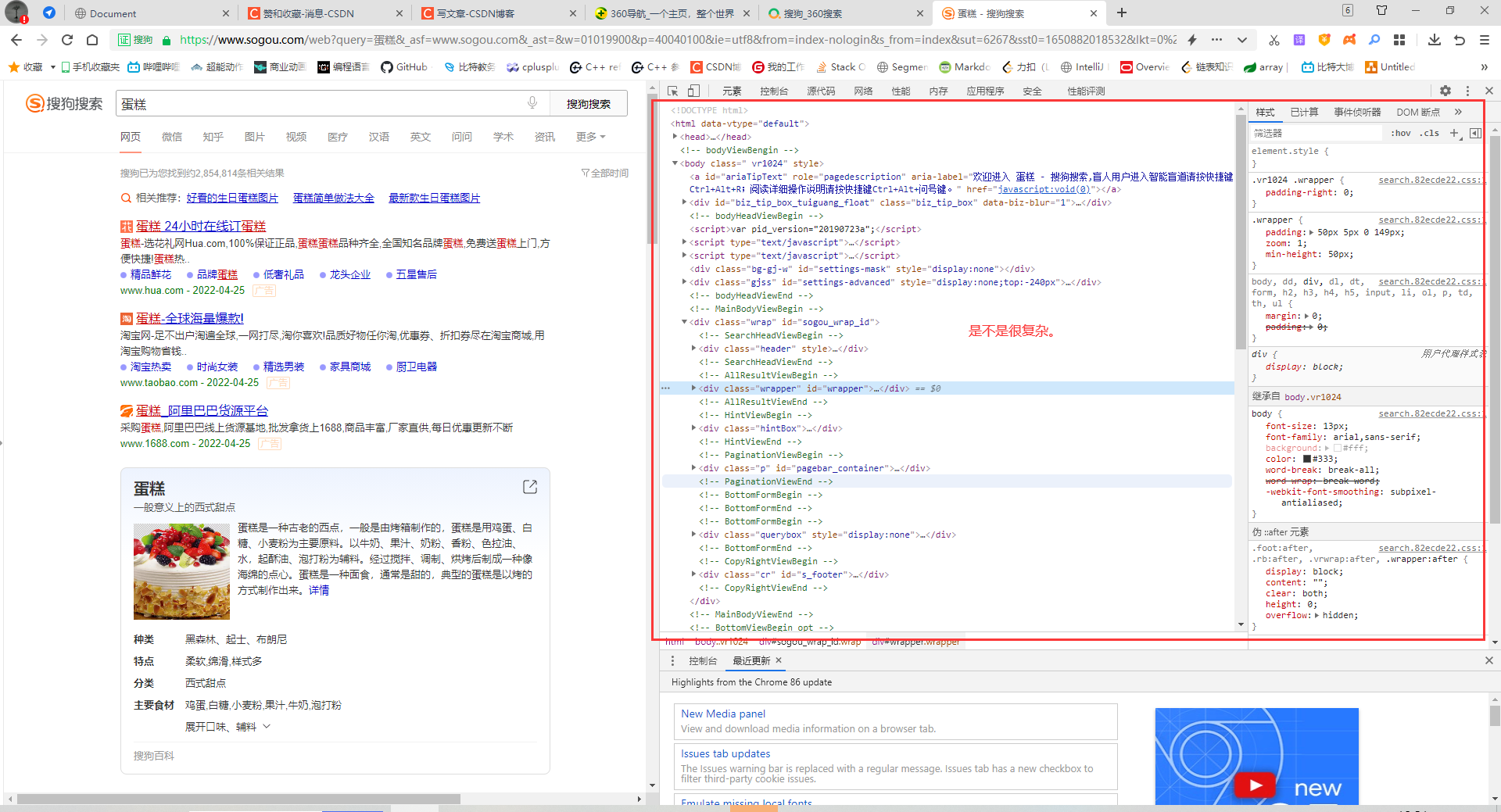Open the purple translate extension icon

tap(1299, 40)
